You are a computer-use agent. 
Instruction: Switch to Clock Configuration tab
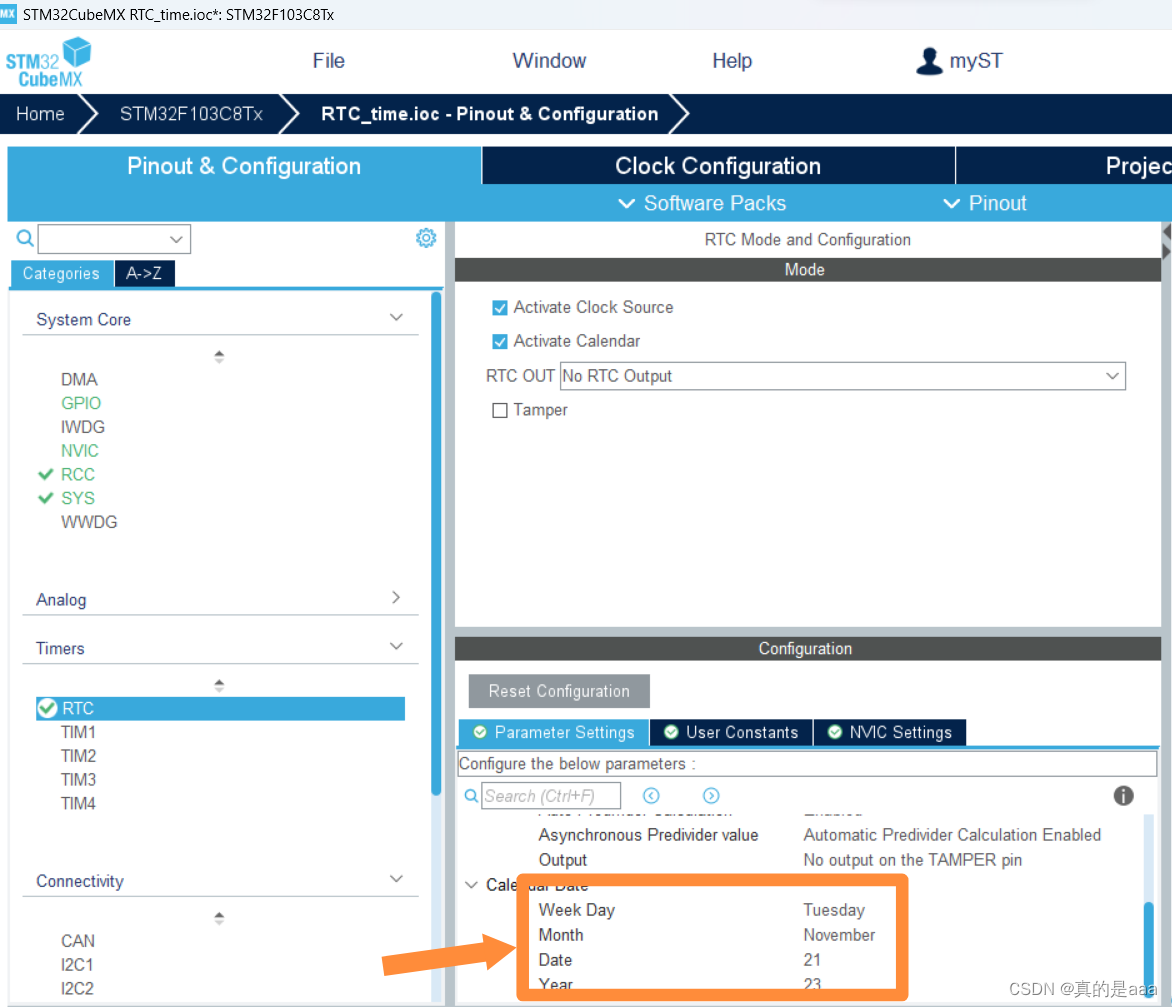[x=718, y=165]
